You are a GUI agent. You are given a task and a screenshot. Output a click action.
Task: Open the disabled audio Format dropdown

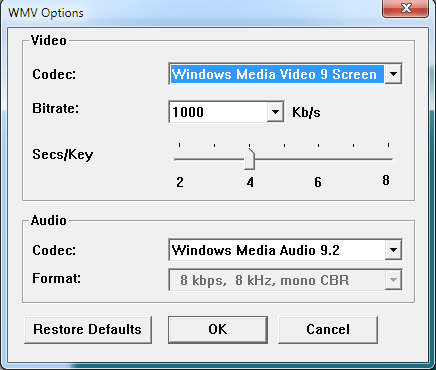coord(393,280)
